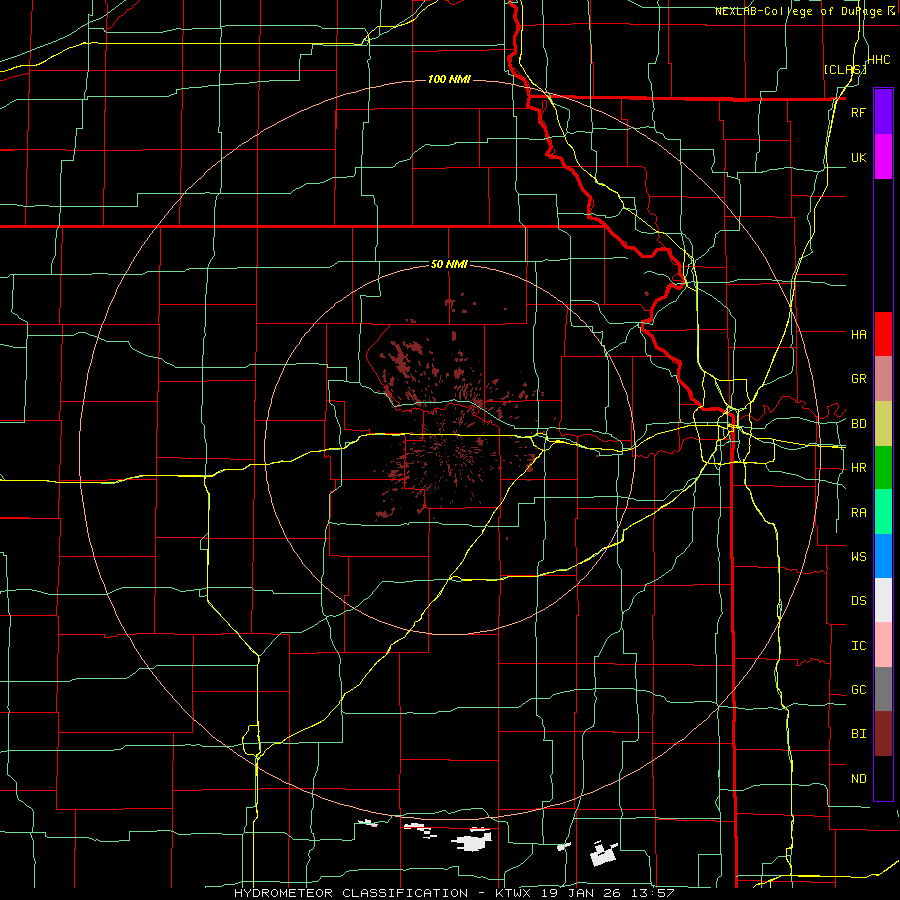Click the "HYDROMETEOR CLASSIFICATION" caption text
The image size is (900, 900).
(351, 893)
